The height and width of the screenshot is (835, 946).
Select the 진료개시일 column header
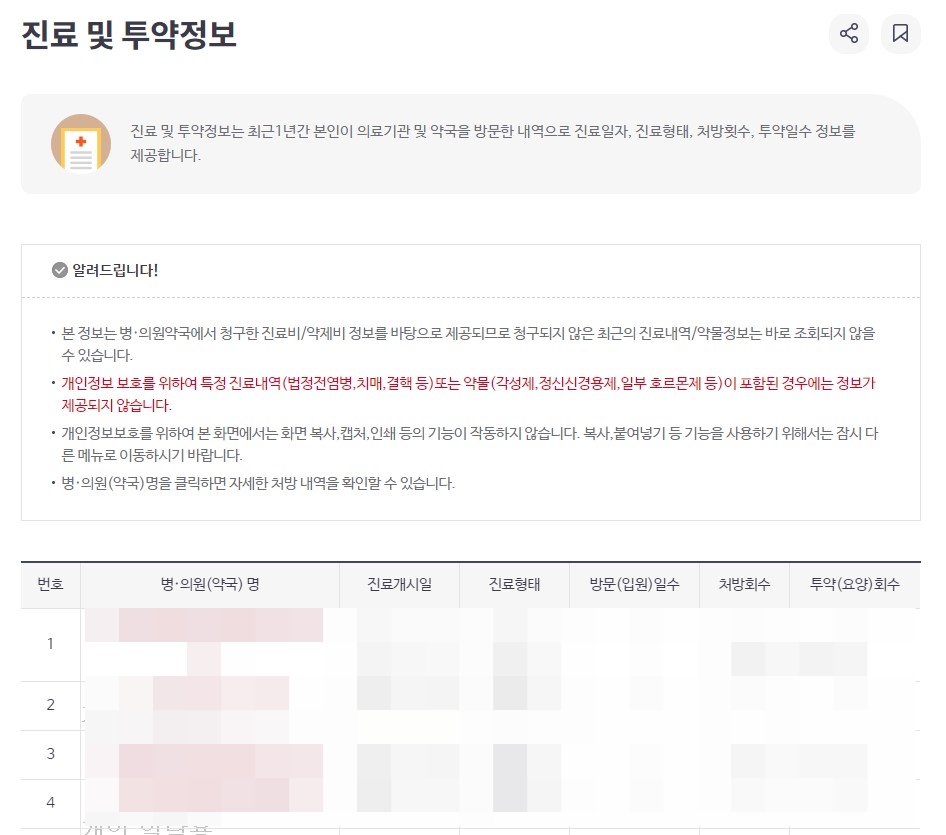[399, 584]
